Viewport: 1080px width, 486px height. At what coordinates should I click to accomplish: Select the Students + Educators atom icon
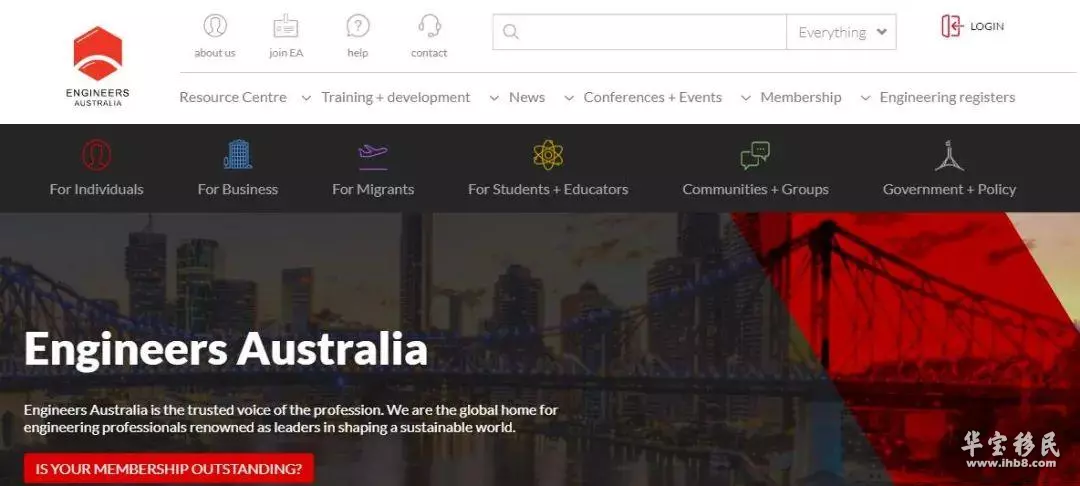tap(548, 155)
